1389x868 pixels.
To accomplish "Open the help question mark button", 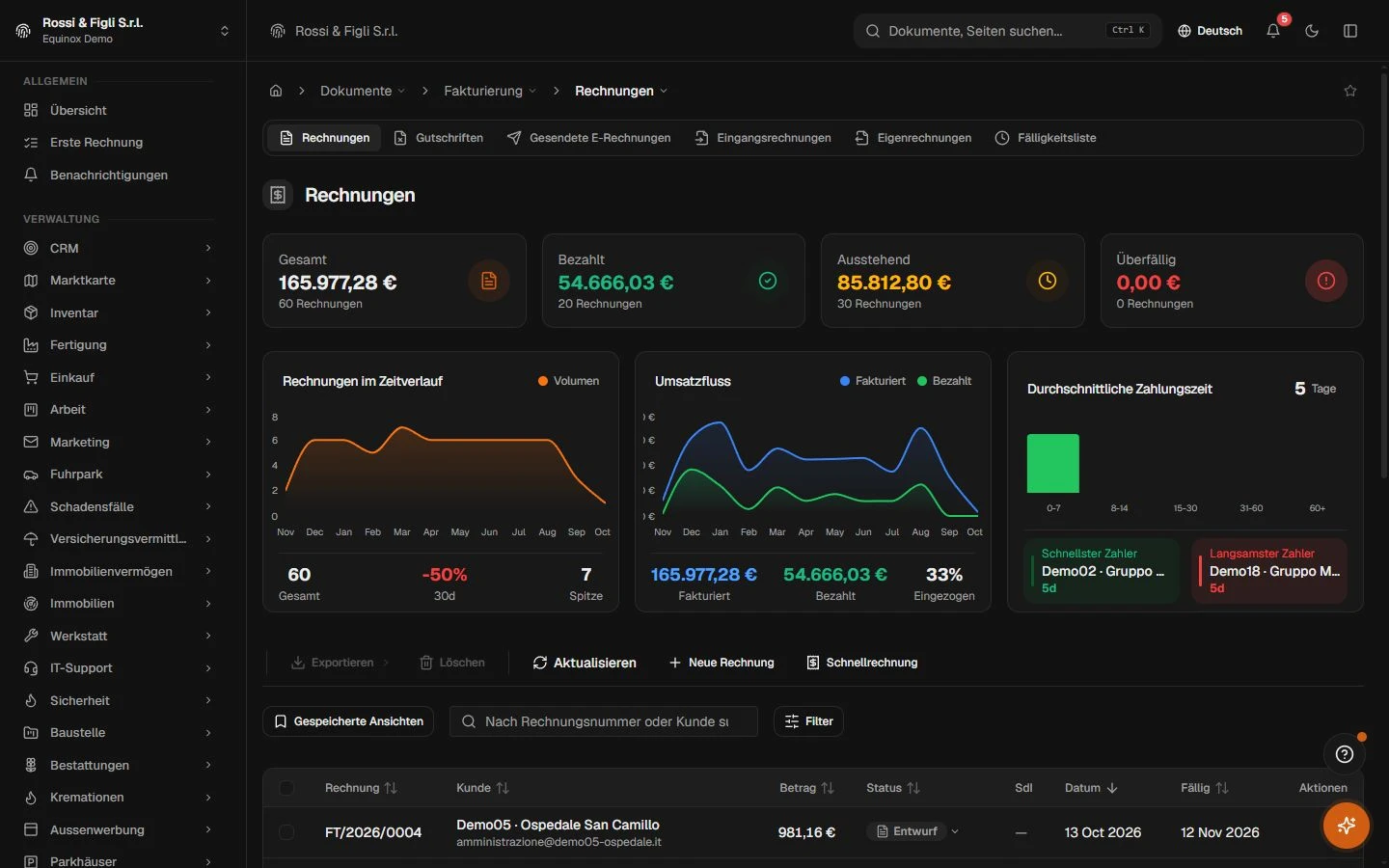I will (1345, 754).
